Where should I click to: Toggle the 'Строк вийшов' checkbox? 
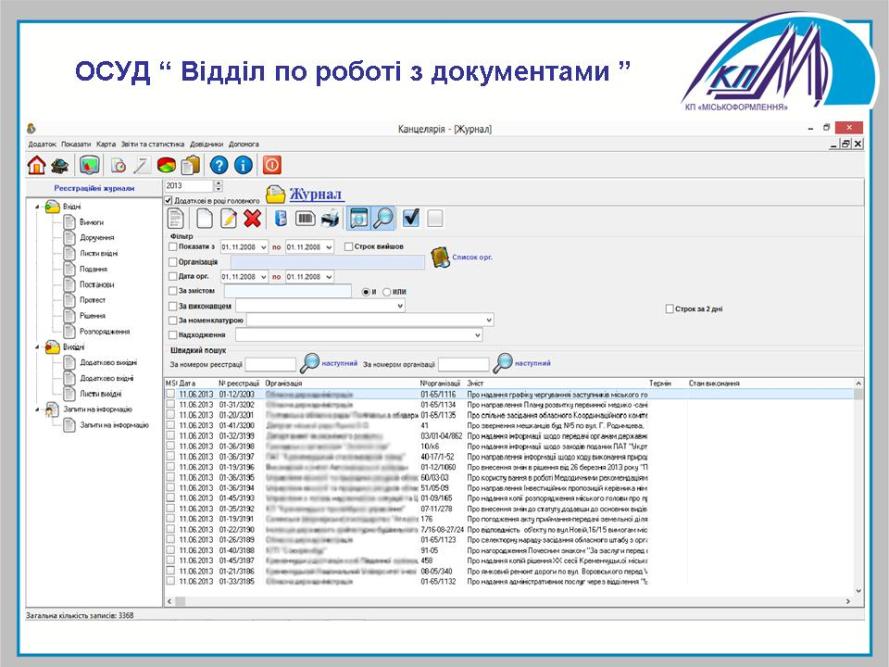pos(348,246)
